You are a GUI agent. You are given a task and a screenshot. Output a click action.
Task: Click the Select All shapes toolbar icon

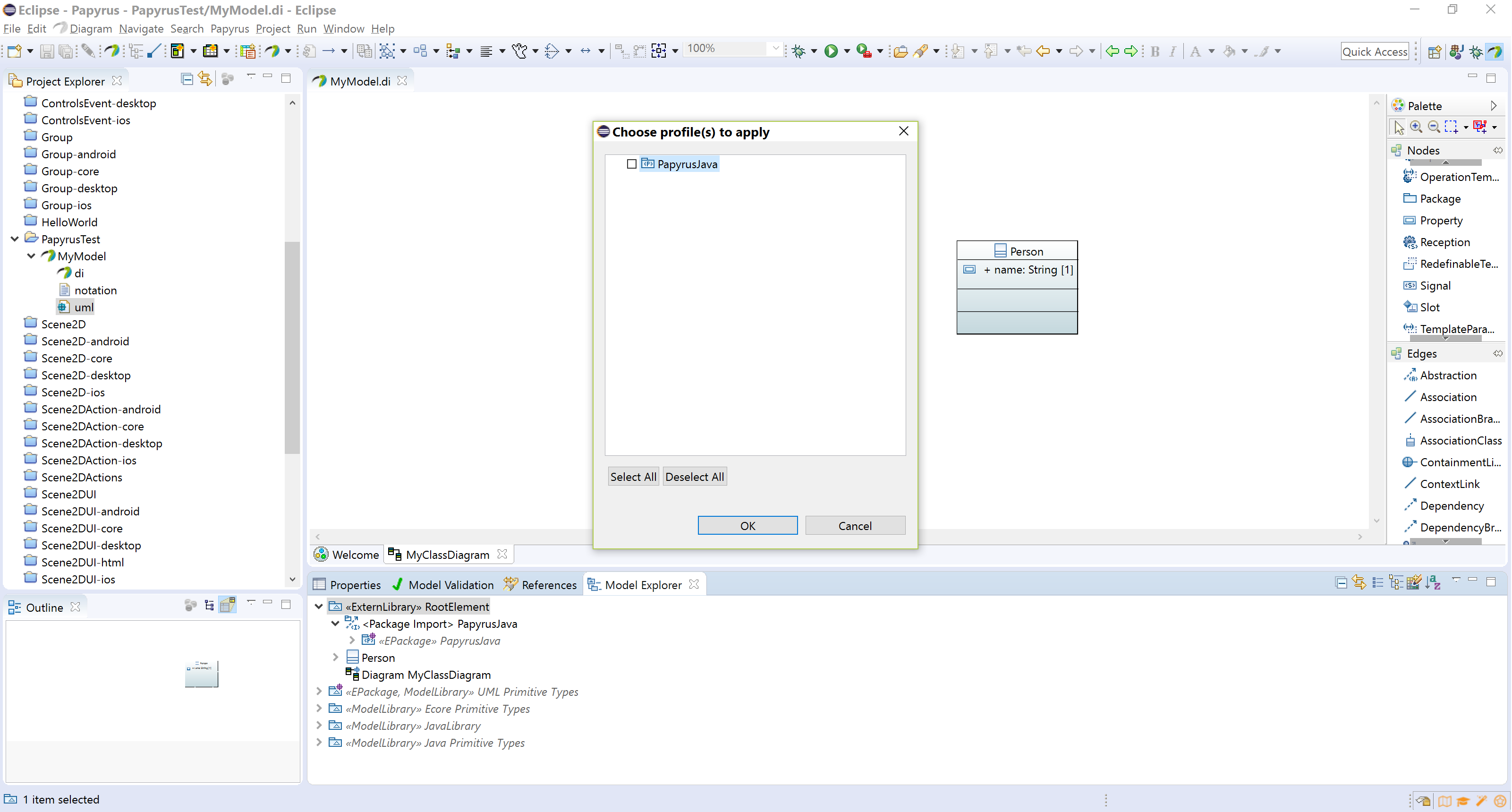click(x=387, y=51)
